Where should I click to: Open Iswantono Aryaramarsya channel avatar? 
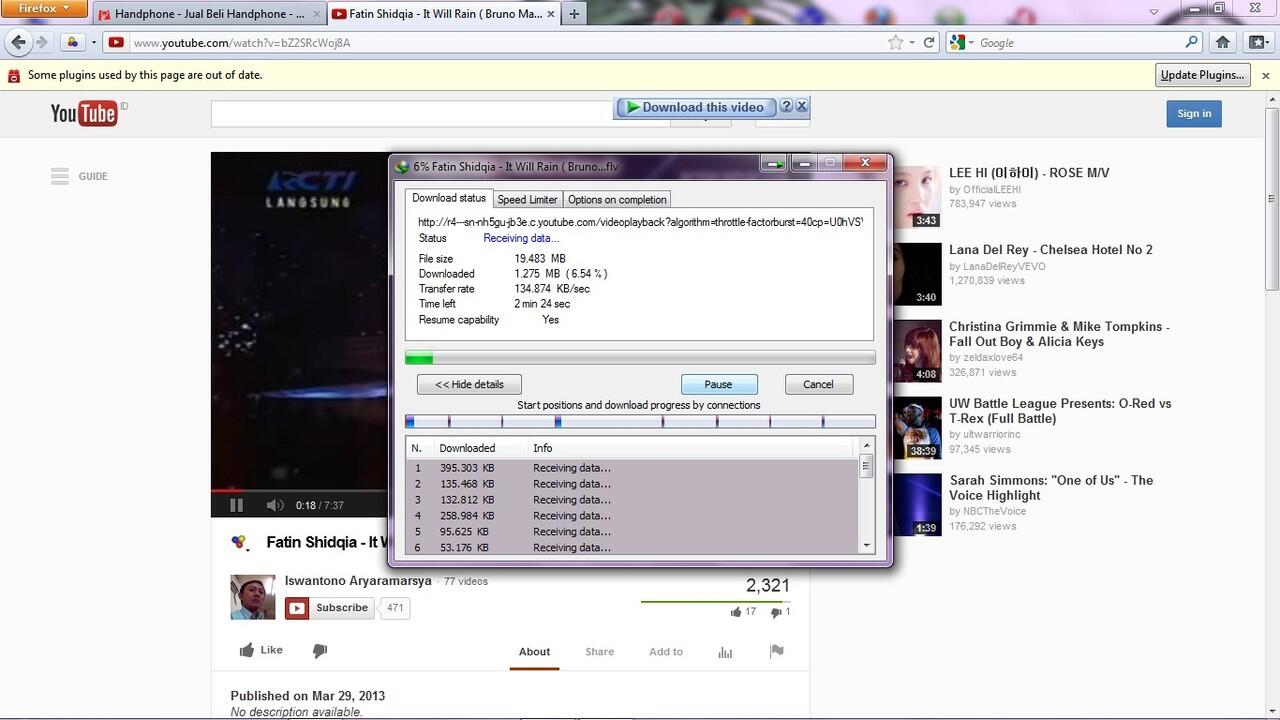tap(253, 597)
